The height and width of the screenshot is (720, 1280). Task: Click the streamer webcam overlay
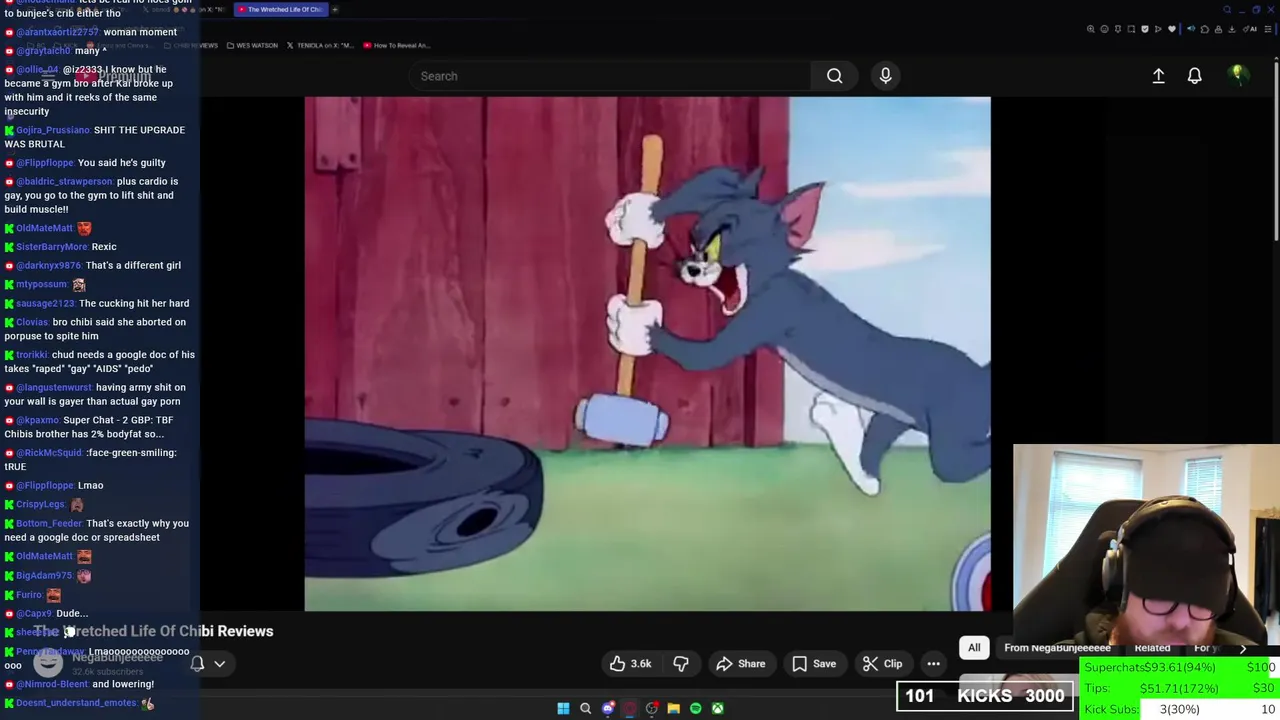(x=1146, y=548)
